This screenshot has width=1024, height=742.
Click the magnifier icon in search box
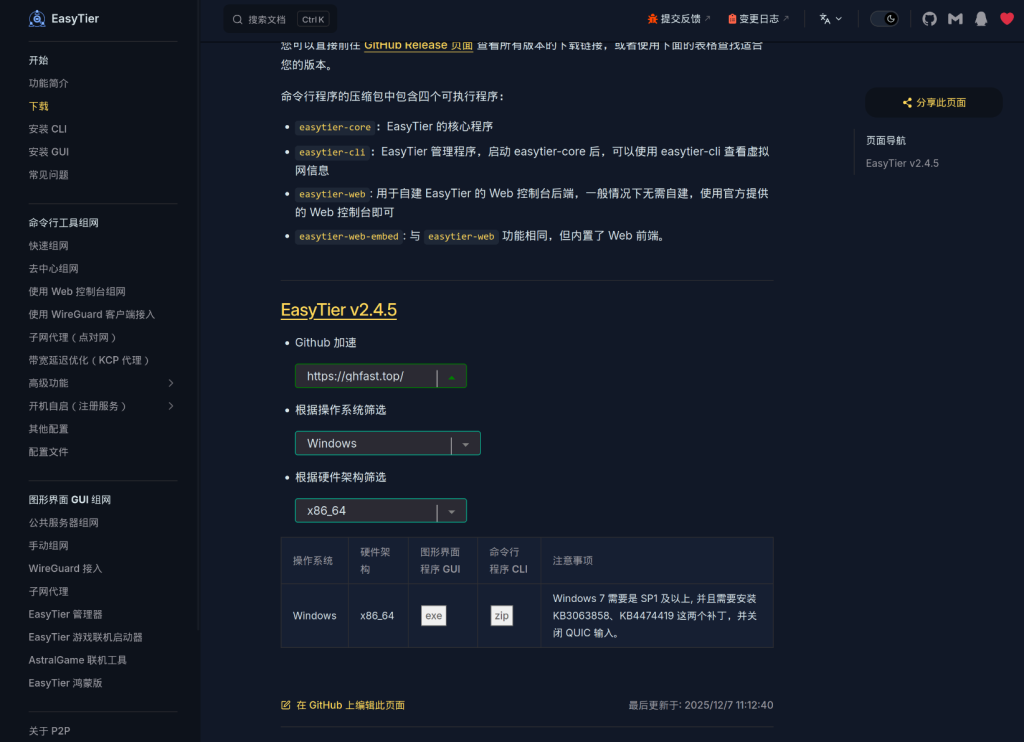(238, 19)
